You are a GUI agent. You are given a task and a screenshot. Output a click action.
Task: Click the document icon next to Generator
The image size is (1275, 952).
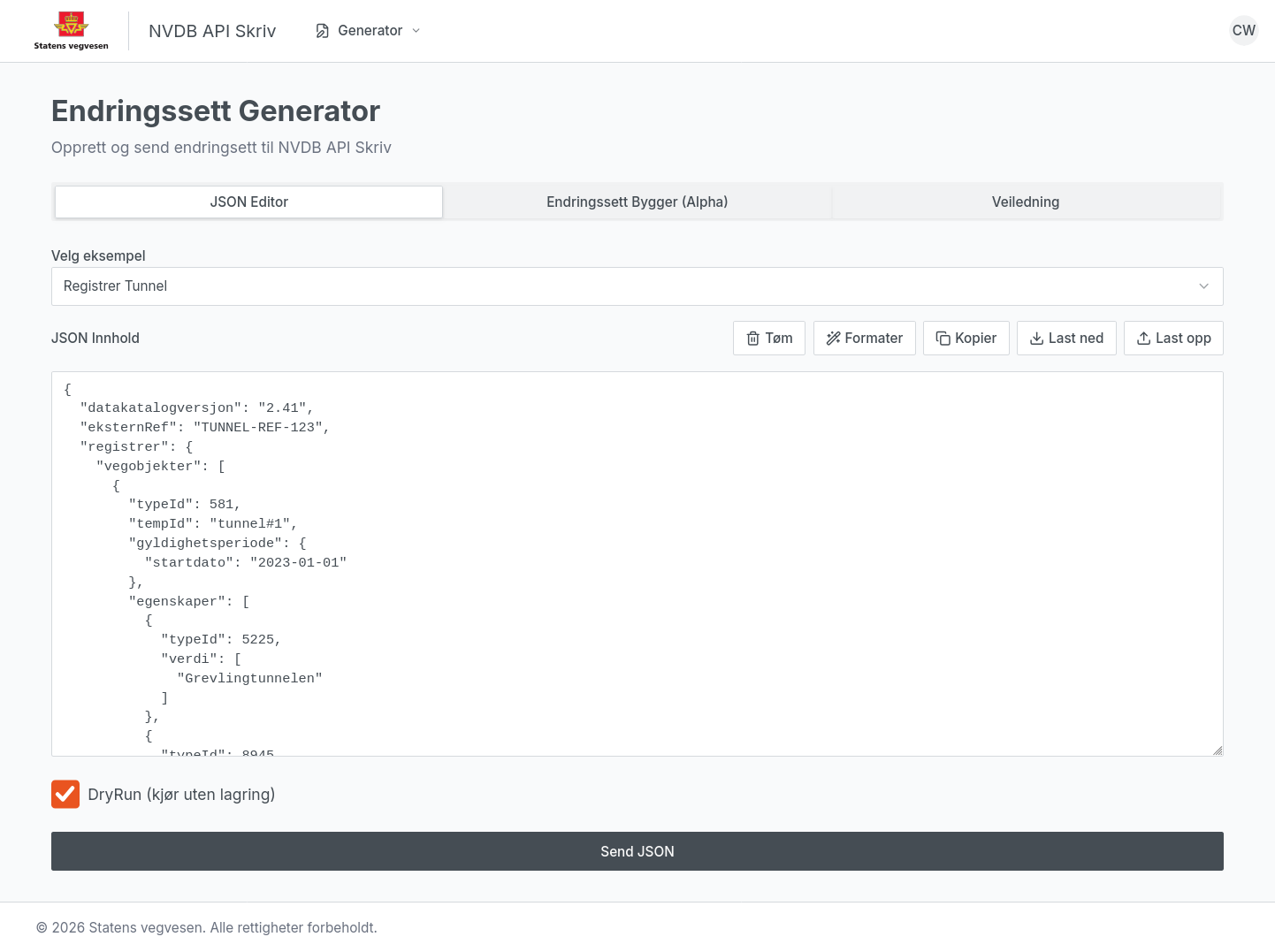323,31
